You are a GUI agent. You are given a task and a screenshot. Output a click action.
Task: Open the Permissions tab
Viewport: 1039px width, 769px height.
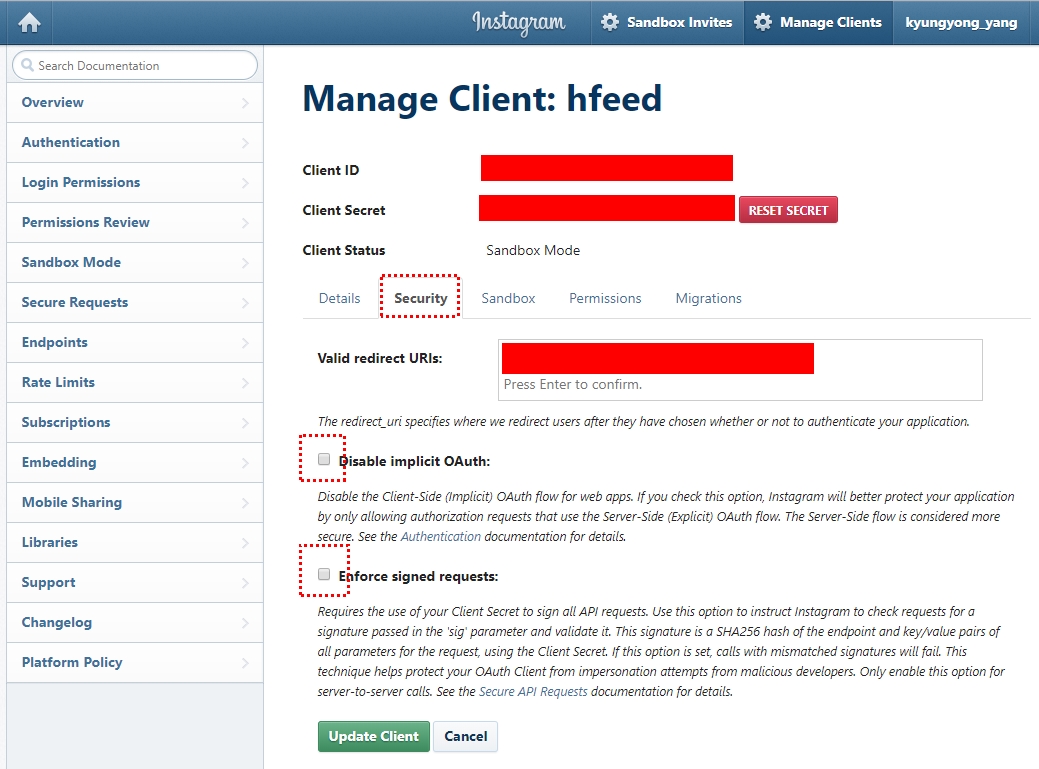[605, 298]
